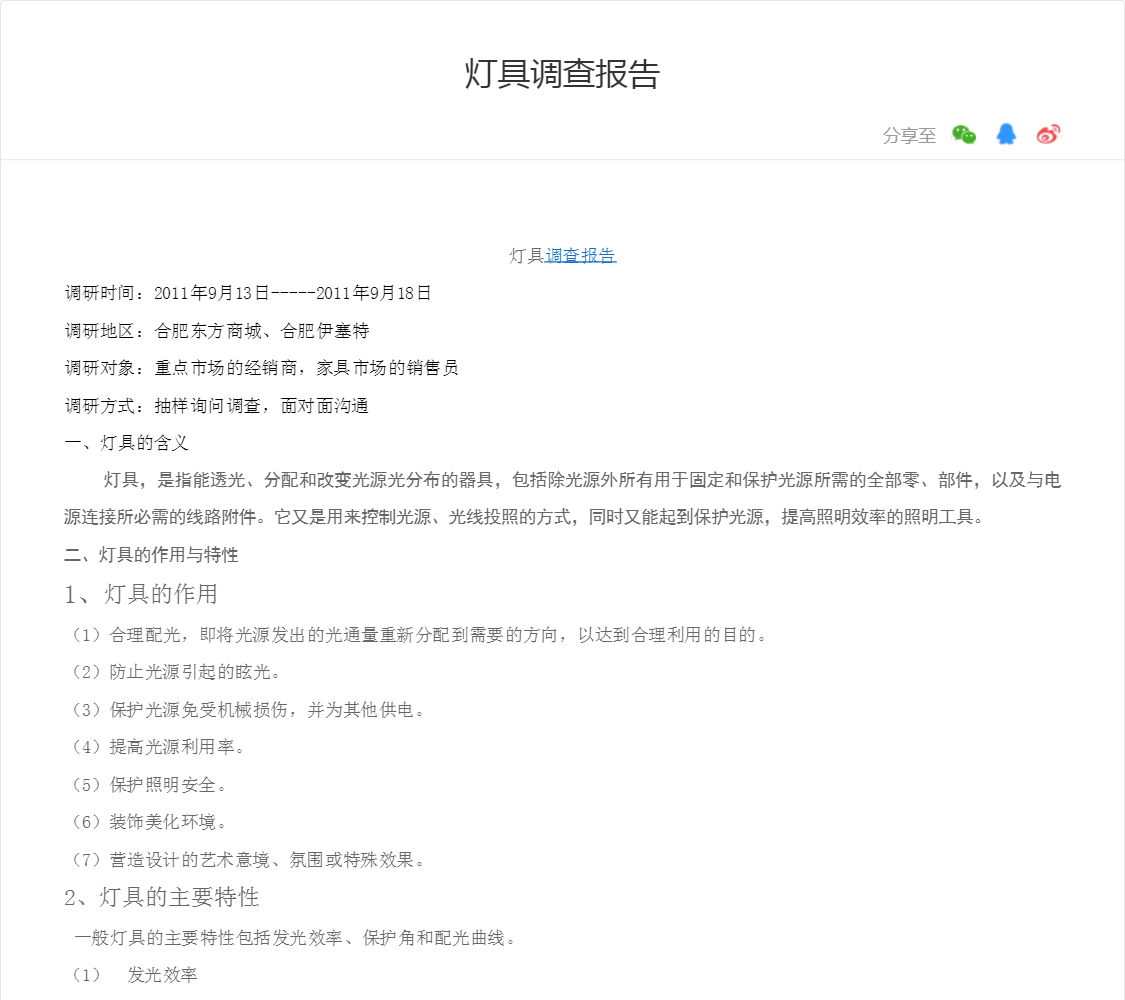Screen dimensions: 1125x1000
Task: Click item （5）保护照明安全
Action: [x=149, y=785]
